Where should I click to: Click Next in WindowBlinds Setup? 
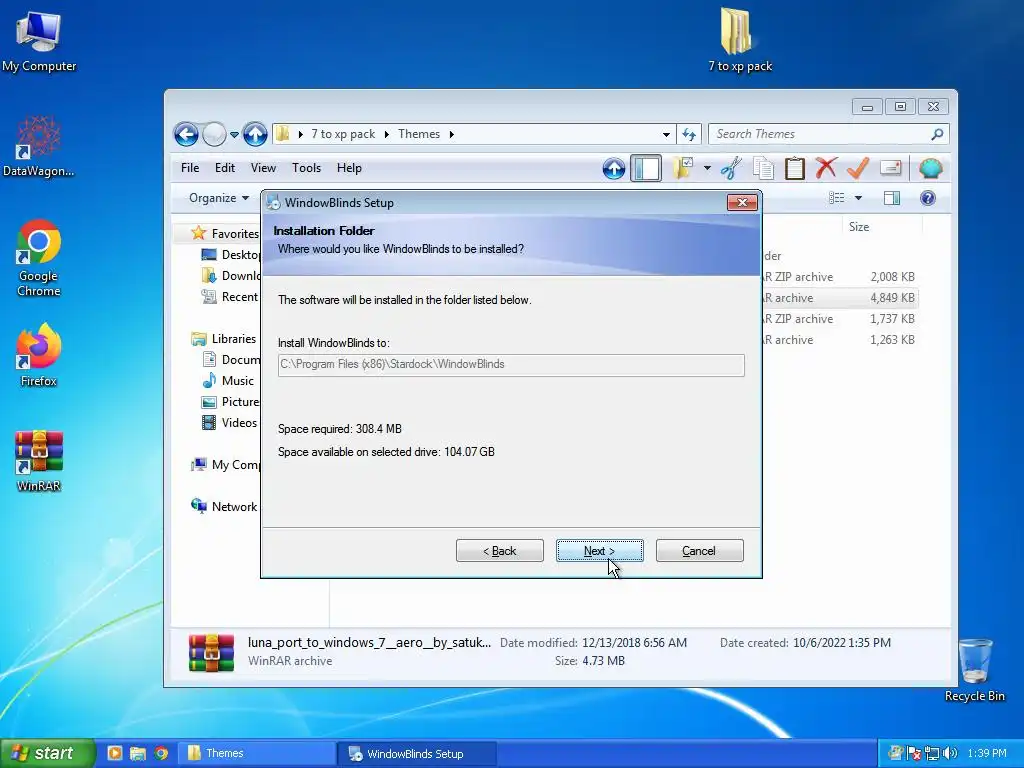tap(600, 551)
